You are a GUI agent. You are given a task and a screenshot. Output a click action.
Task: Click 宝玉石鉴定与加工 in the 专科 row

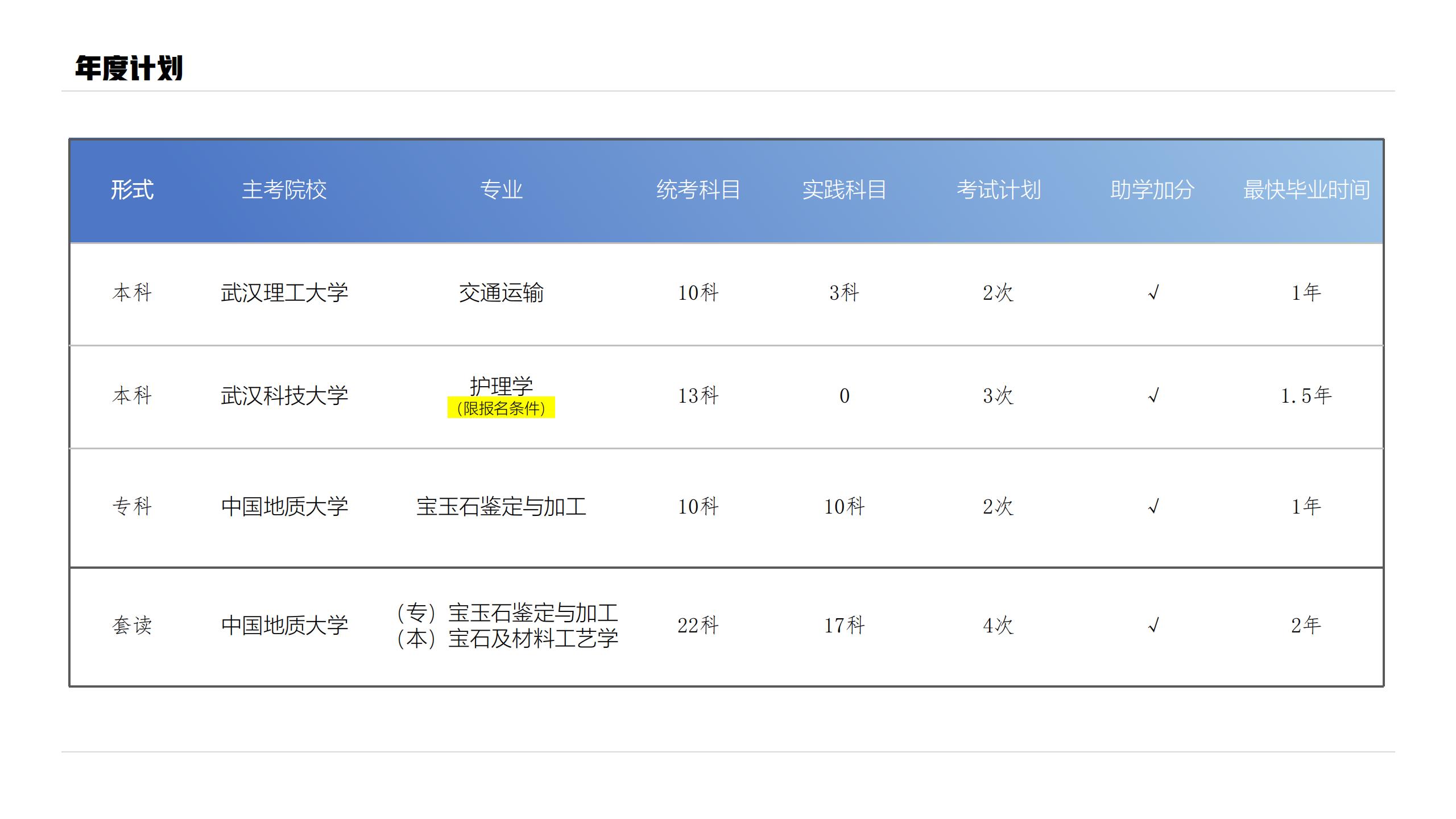(501, 506)
